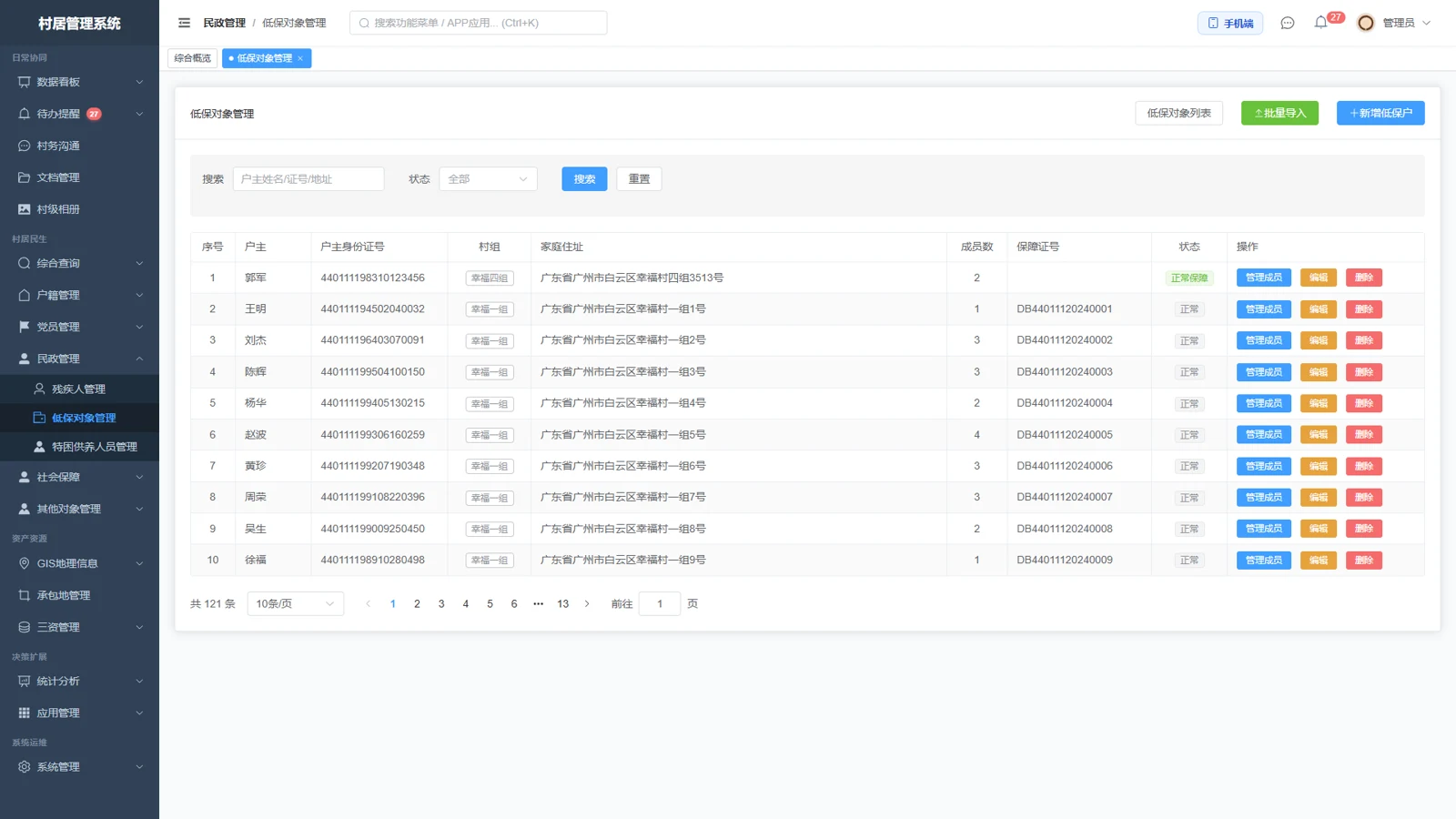Open notifications bell with 27 badge
Screen dimensions: 1456x819
click(x=1321, y=22)
